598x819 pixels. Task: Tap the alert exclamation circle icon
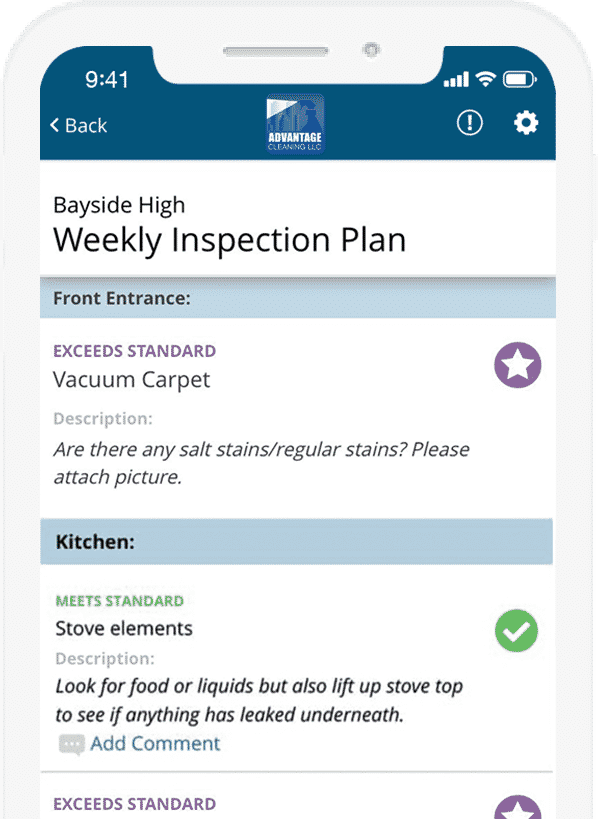[x=470, y=123]
